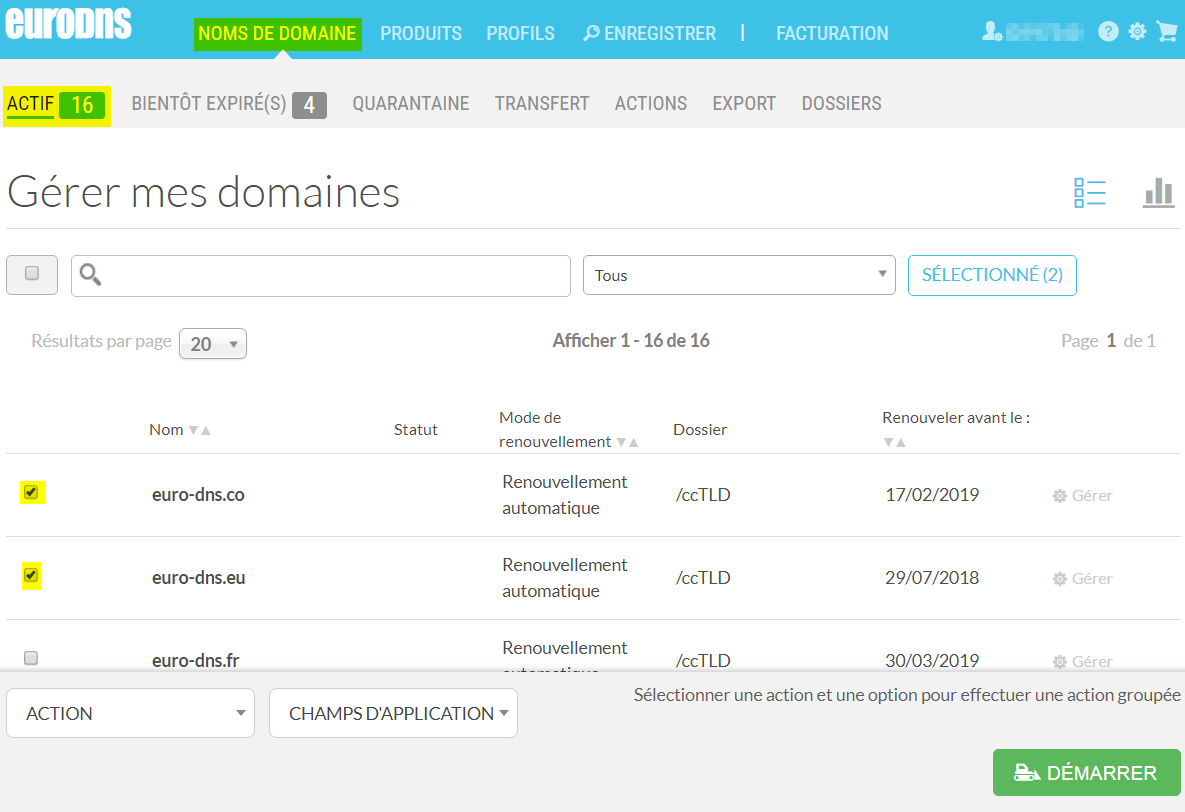The image size is (1185, 812).
Task: Click renewal date 17/02/2019
Action: coord(932,494)
